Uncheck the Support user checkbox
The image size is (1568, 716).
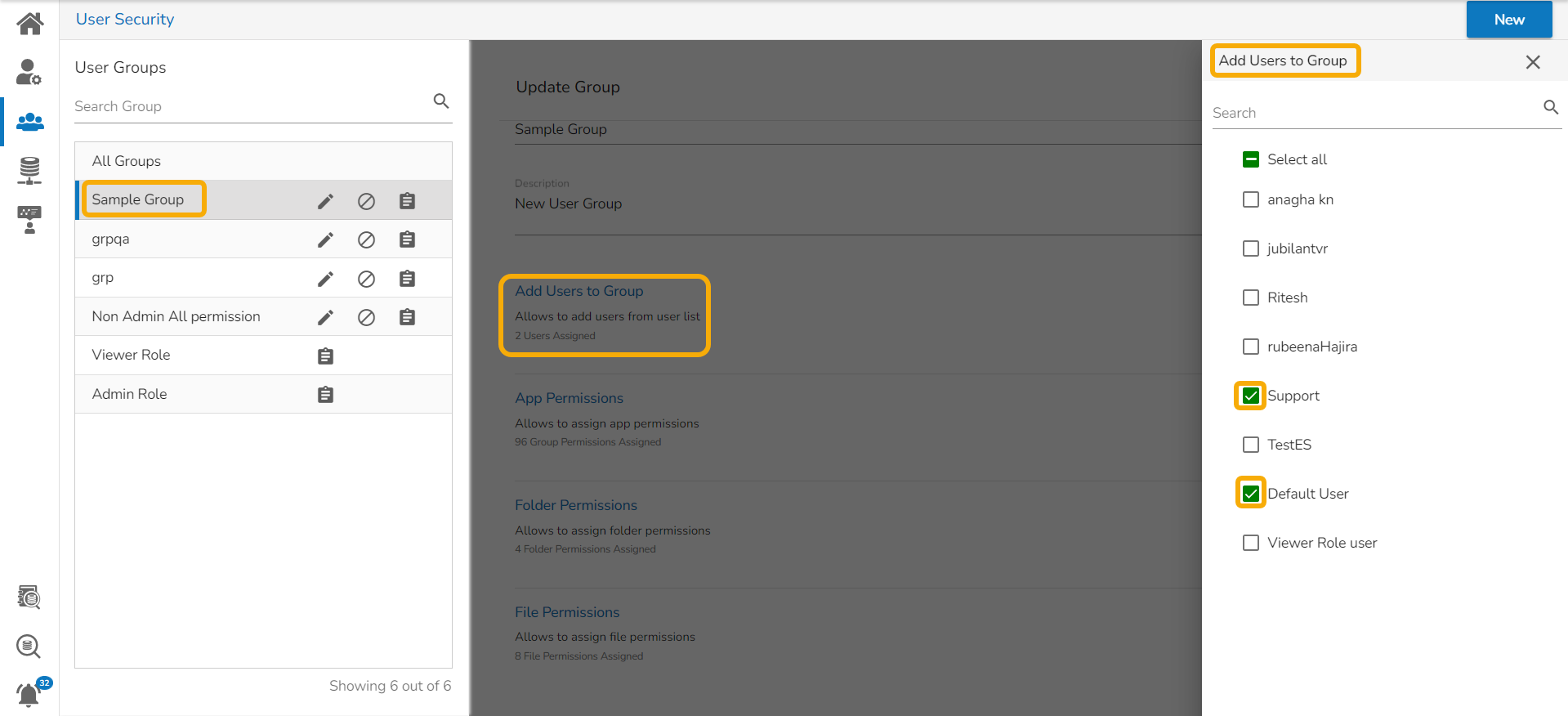1250,396
